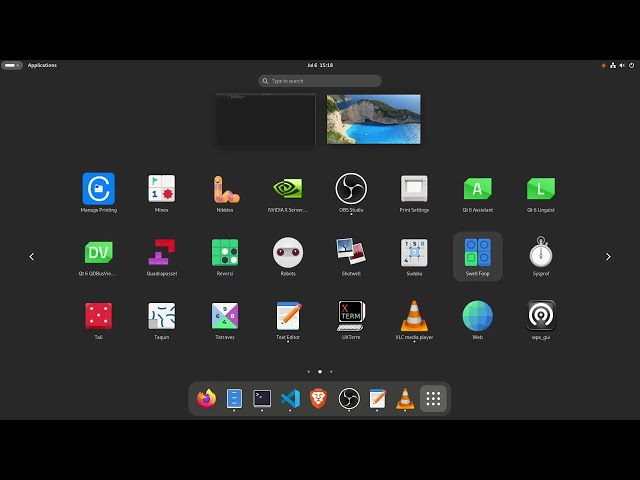This screenshot has height=480, width=640.
Task: Launch UXTerm terminal
Action: (x=351, y=320)
